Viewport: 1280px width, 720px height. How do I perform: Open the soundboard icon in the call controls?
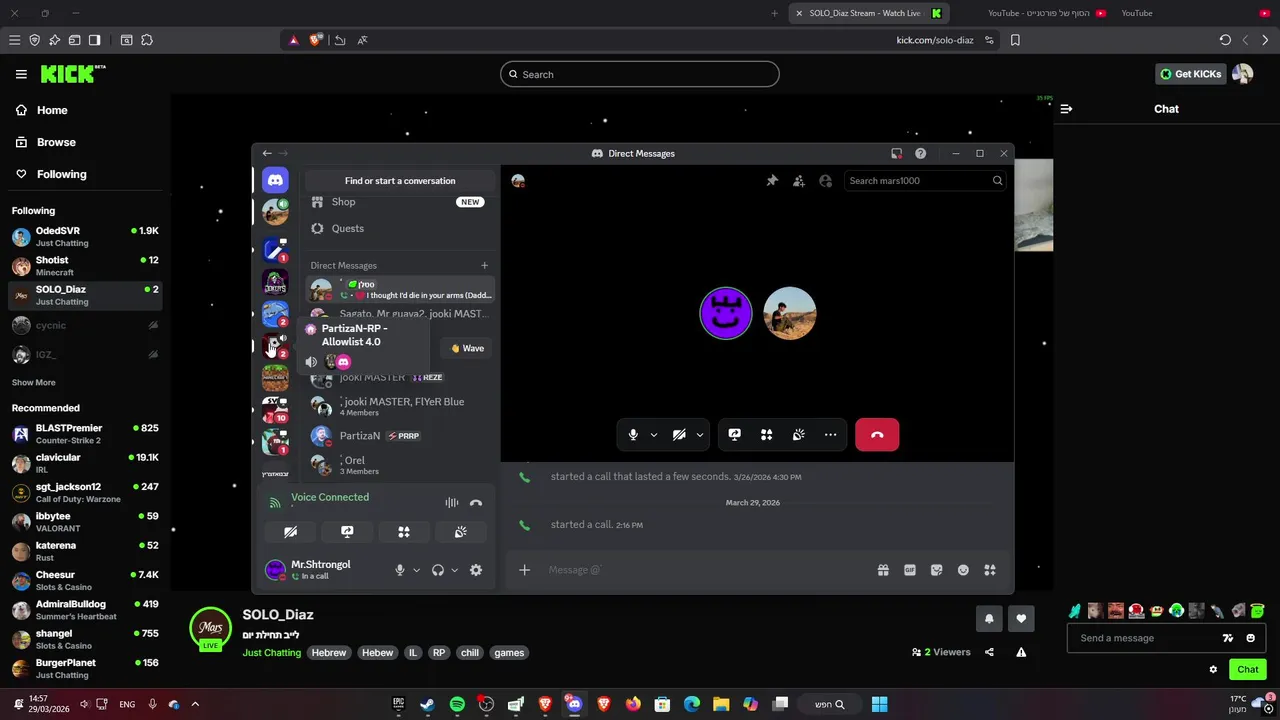[x=799, y=435]
